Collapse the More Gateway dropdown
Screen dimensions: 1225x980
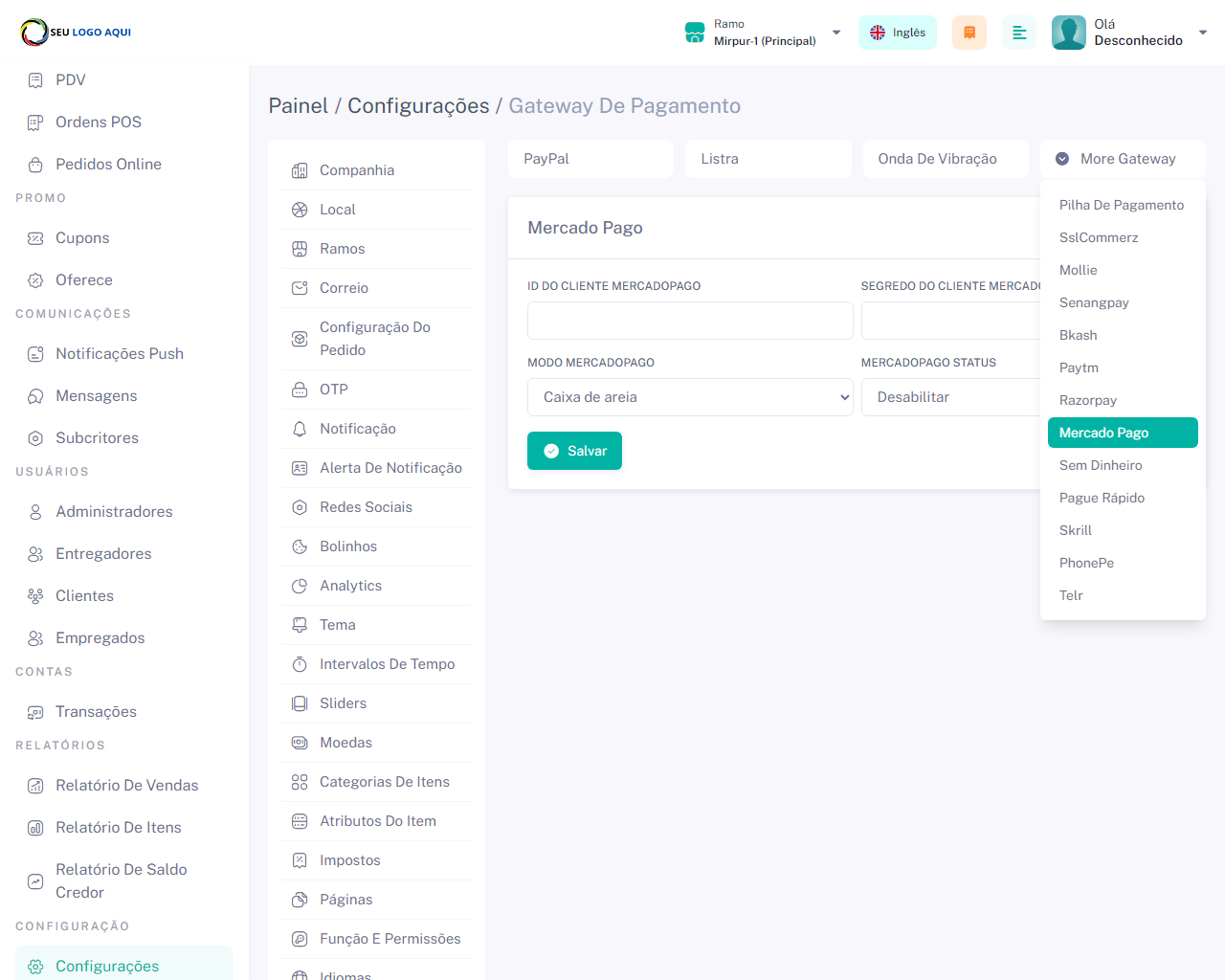point(1122,159)
